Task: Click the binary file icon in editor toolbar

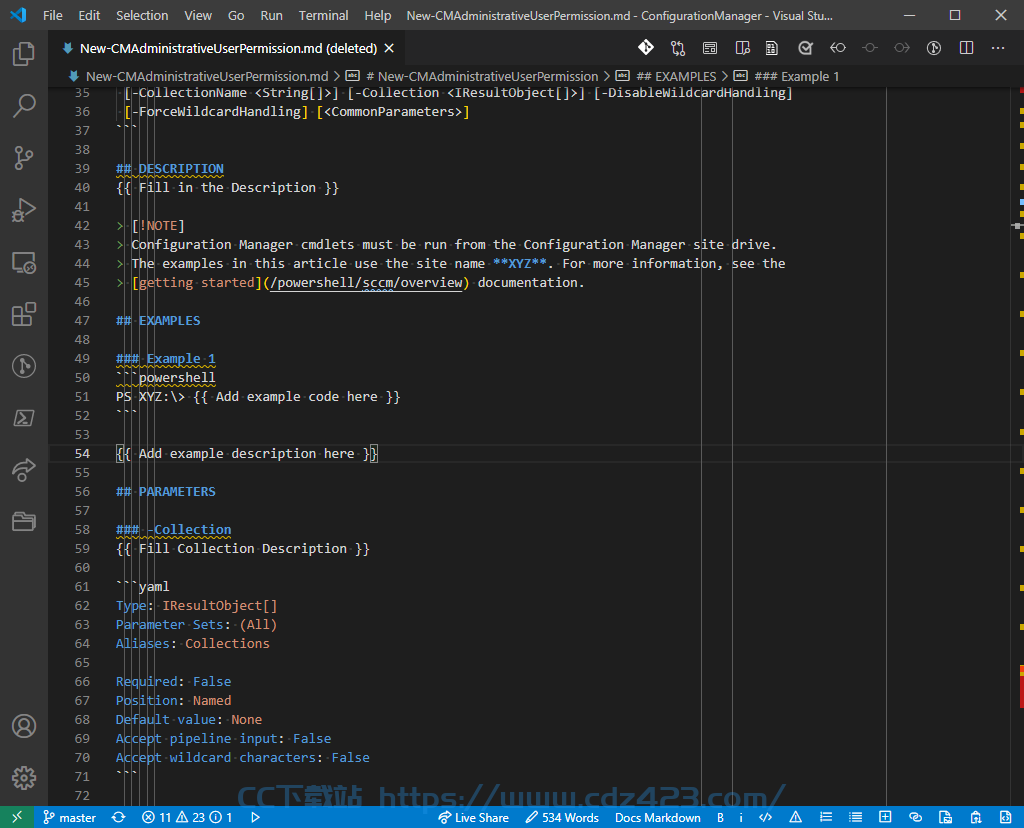Action: click(772, 48)
